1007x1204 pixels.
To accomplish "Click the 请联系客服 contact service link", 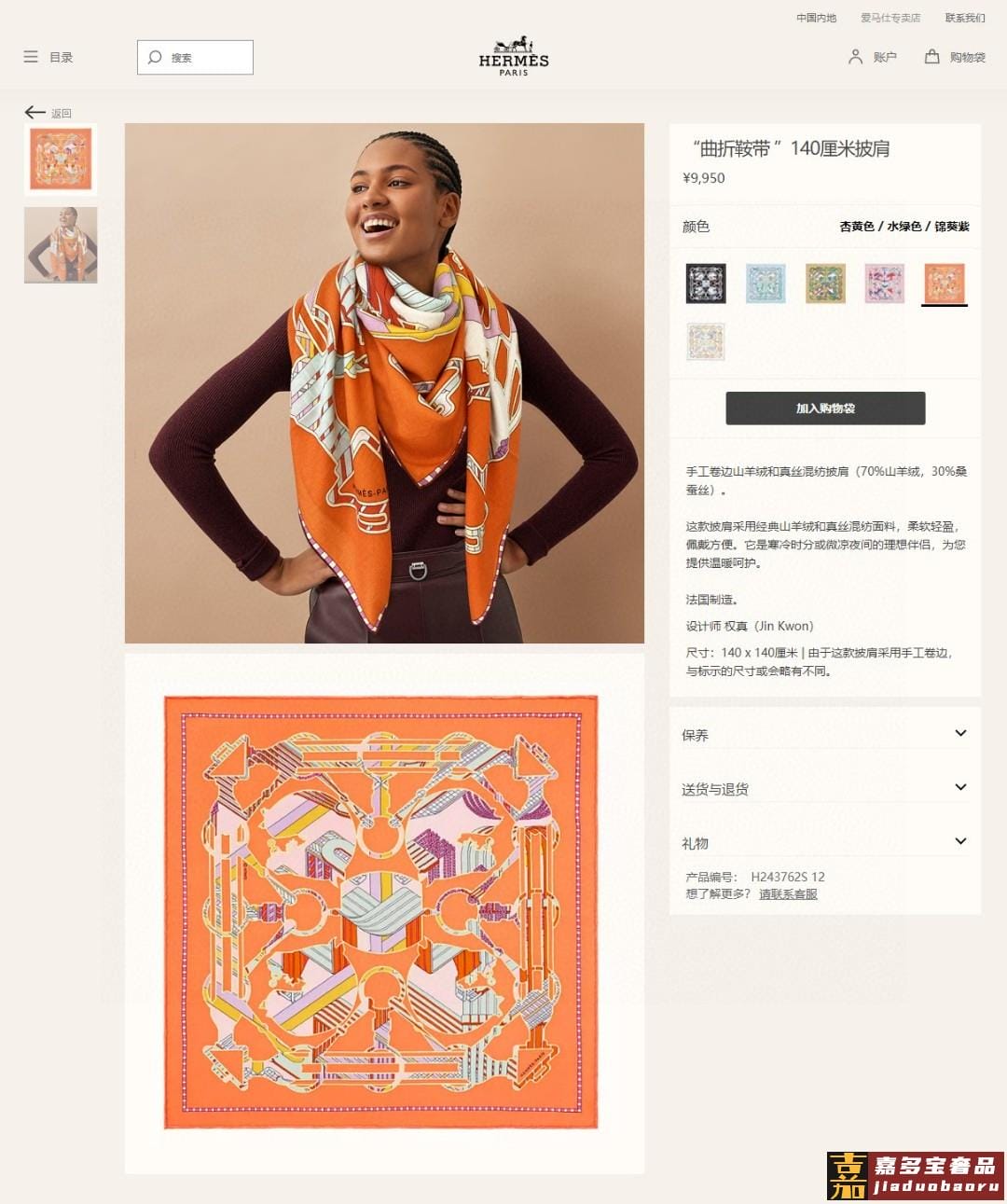I will click(788, 894).
